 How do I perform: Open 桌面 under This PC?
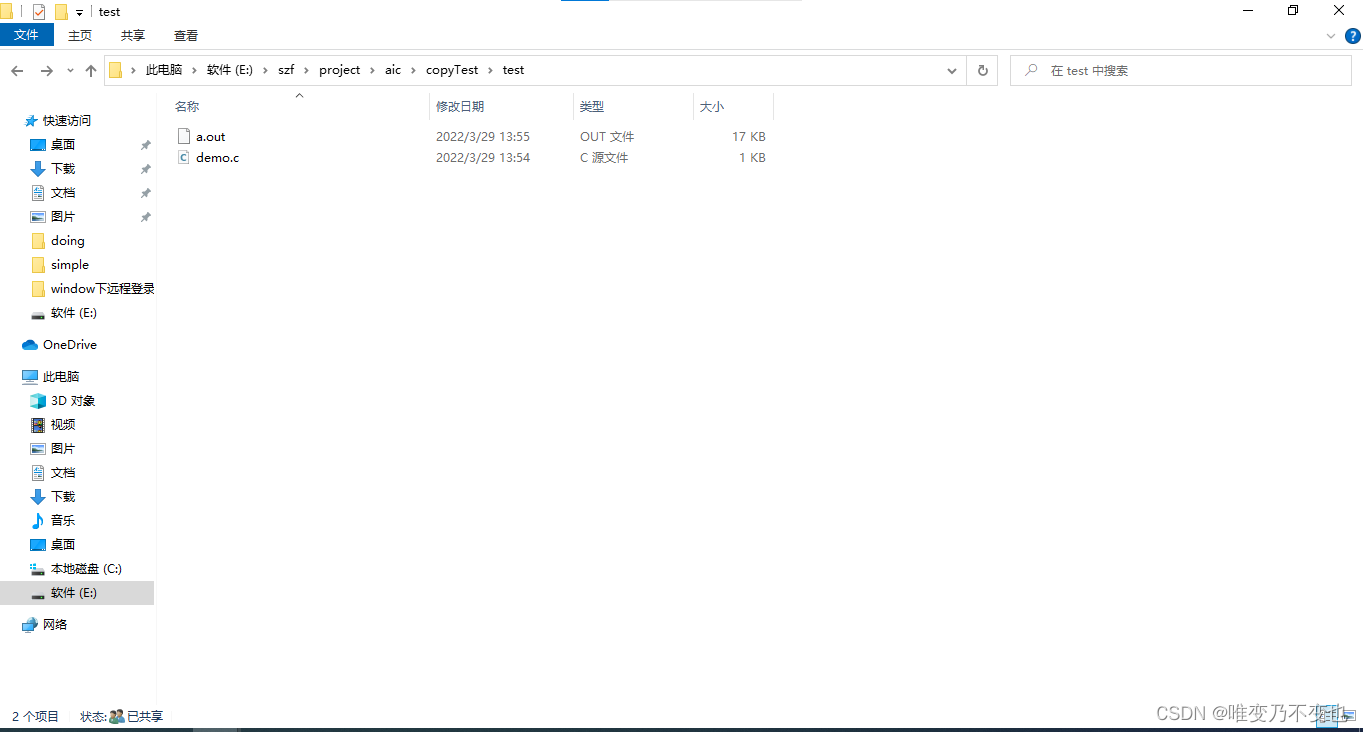point(63,544)
